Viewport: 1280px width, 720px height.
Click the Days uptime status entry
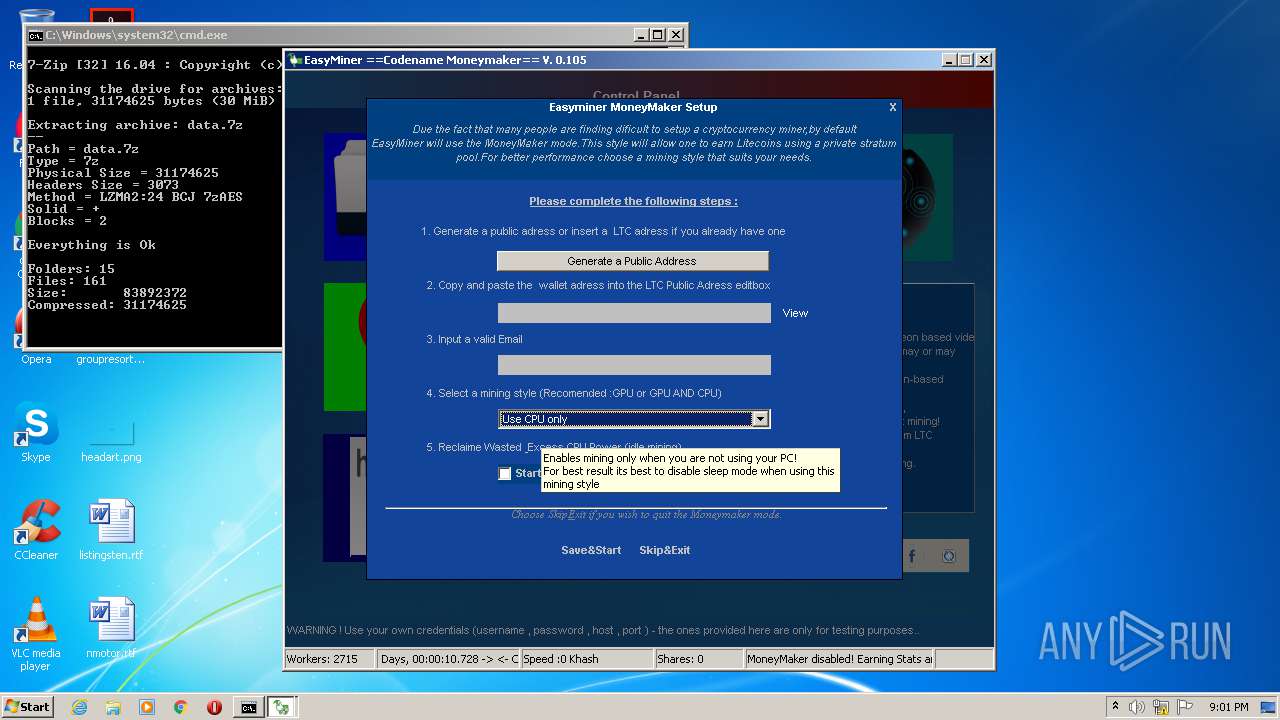448,659
